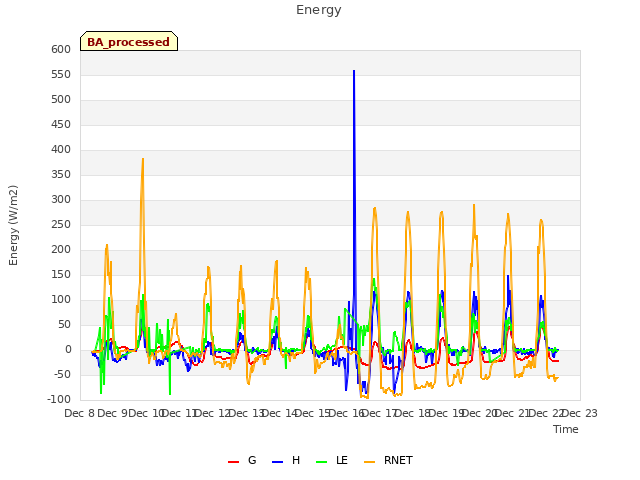
Task: Click the 0 y-axis tick value
Action: (x=68, y=350)
